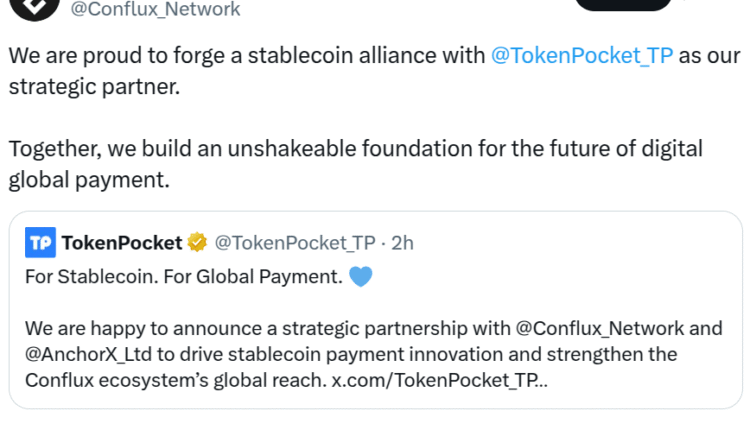The height and width of the screenshot is (430, 750).
Task: Open the gray @TokenPocket_TP handle in quote
Action: pos(295,242)
